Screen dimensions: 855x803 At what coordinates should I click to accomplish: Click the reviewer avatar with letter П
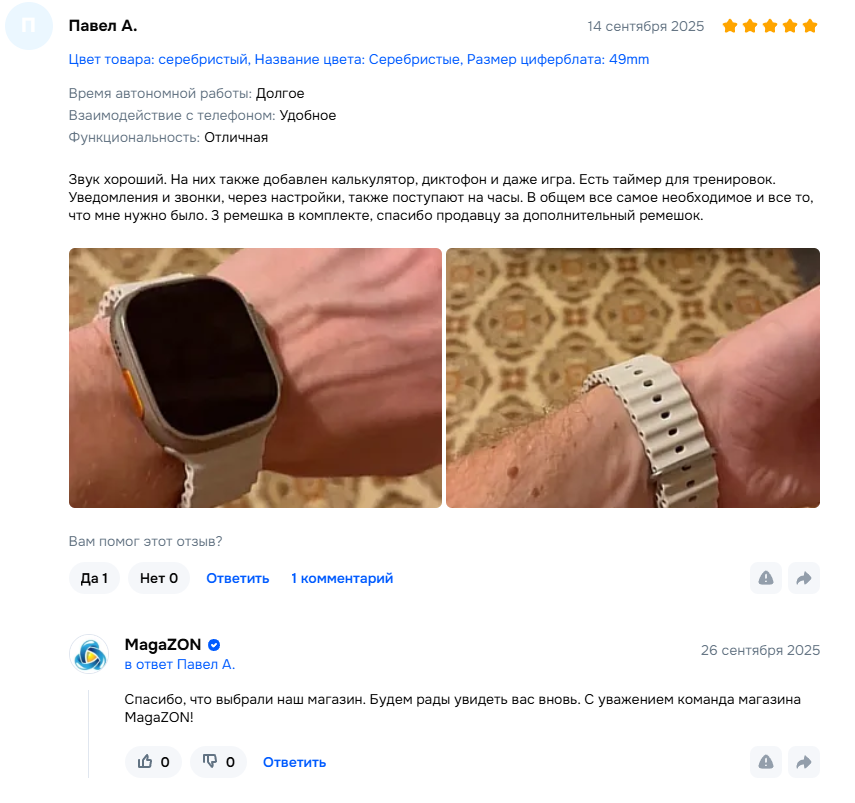coord(28,26)
